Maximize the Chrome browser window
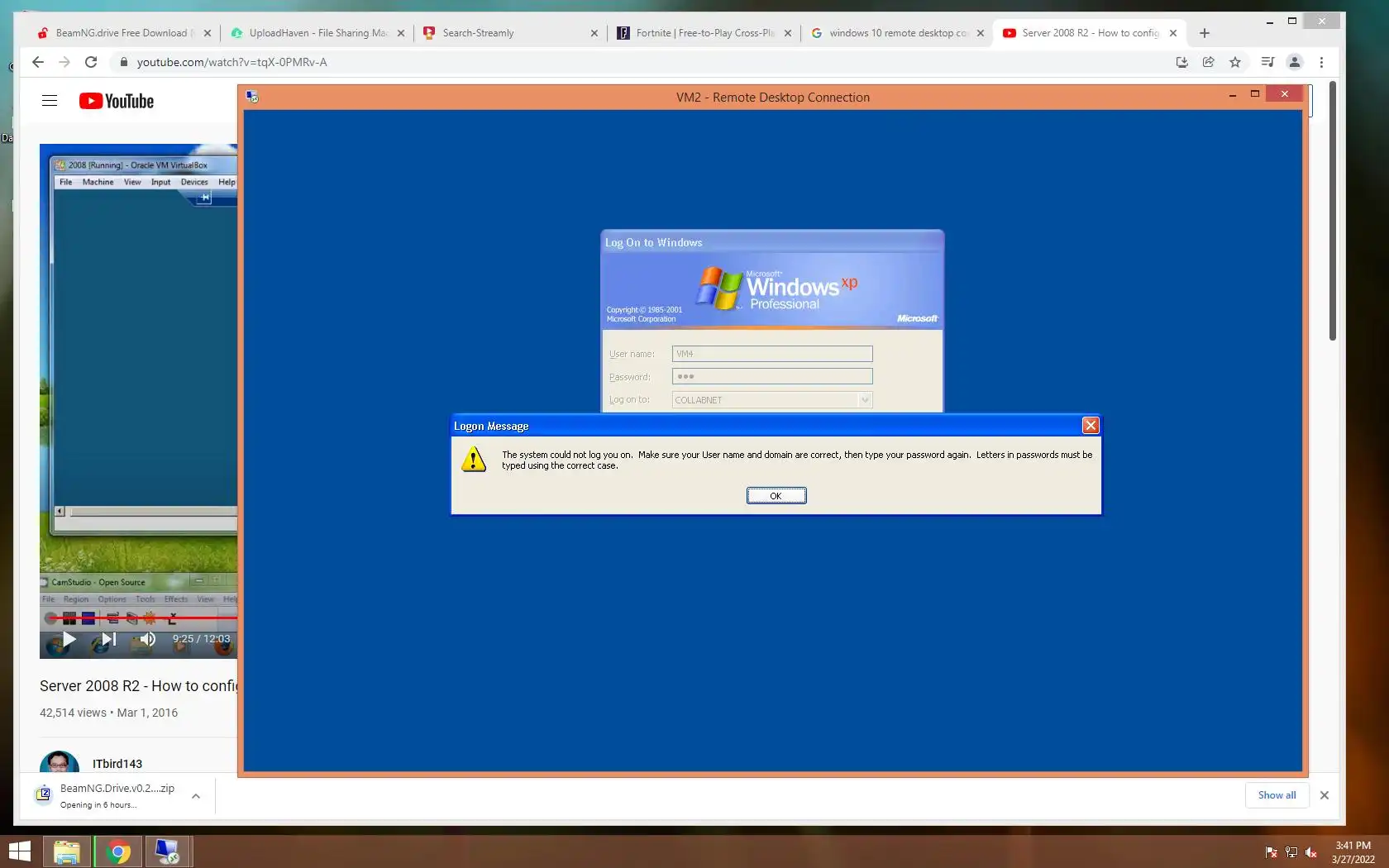The image size is (1389, 868). [1292, 21]
